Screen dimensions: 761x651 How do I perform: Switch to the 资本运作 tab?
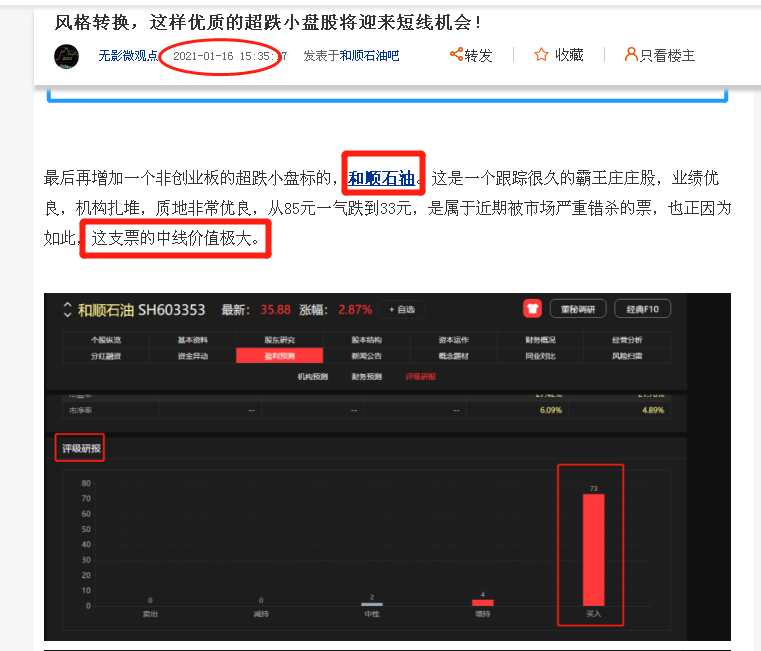click(x=453, y=340)
